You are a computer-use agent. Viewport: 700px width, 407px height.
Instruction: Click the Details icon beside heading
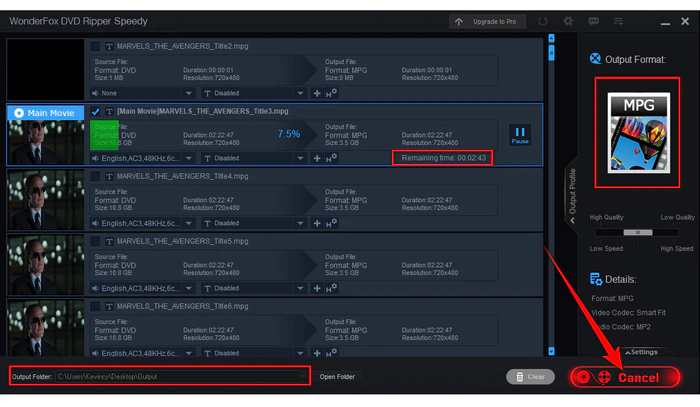(x=596, y=279)
